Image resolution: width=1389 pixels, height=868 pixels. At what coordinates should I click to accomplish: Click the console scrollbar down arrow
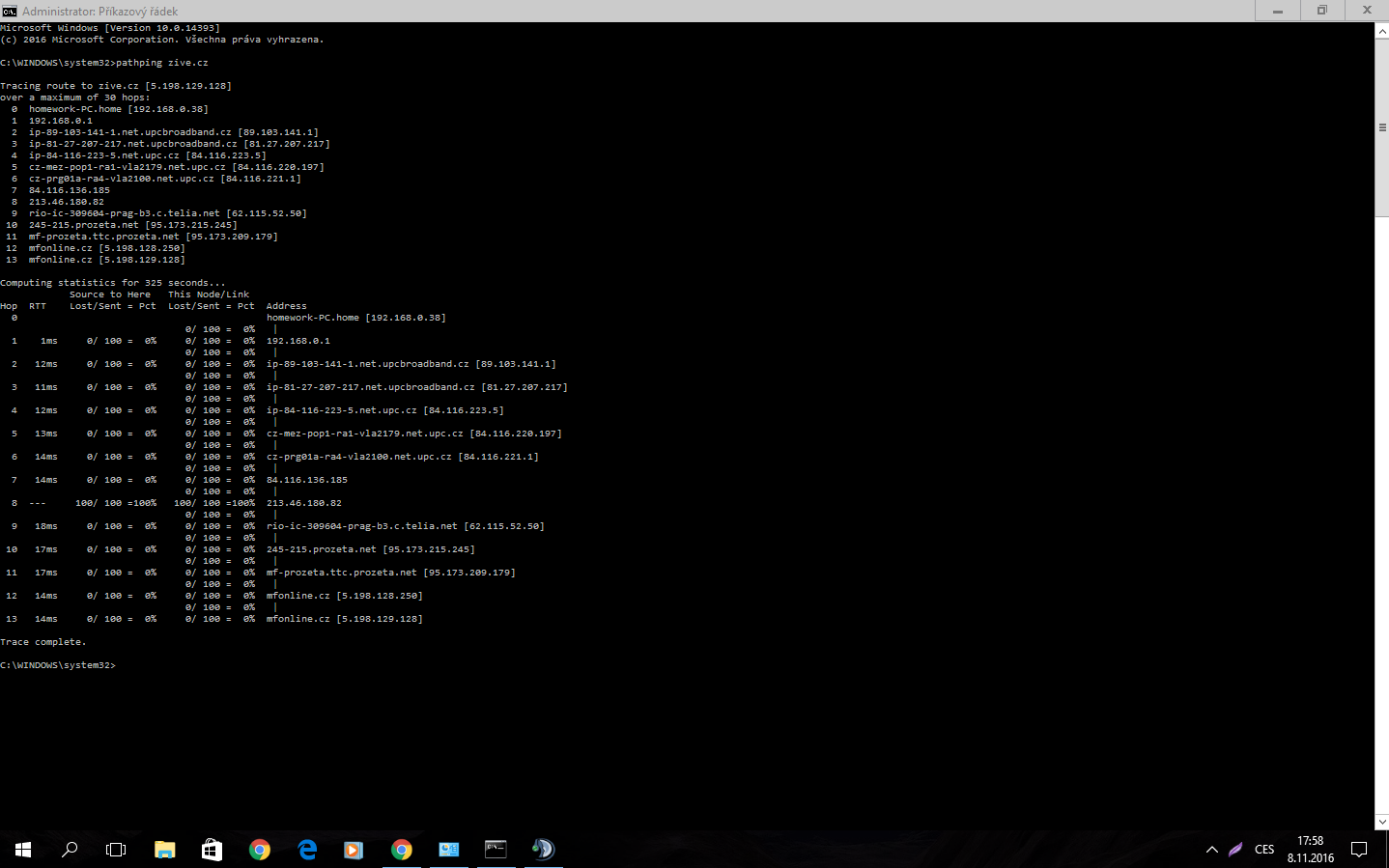coord(1381,822)
